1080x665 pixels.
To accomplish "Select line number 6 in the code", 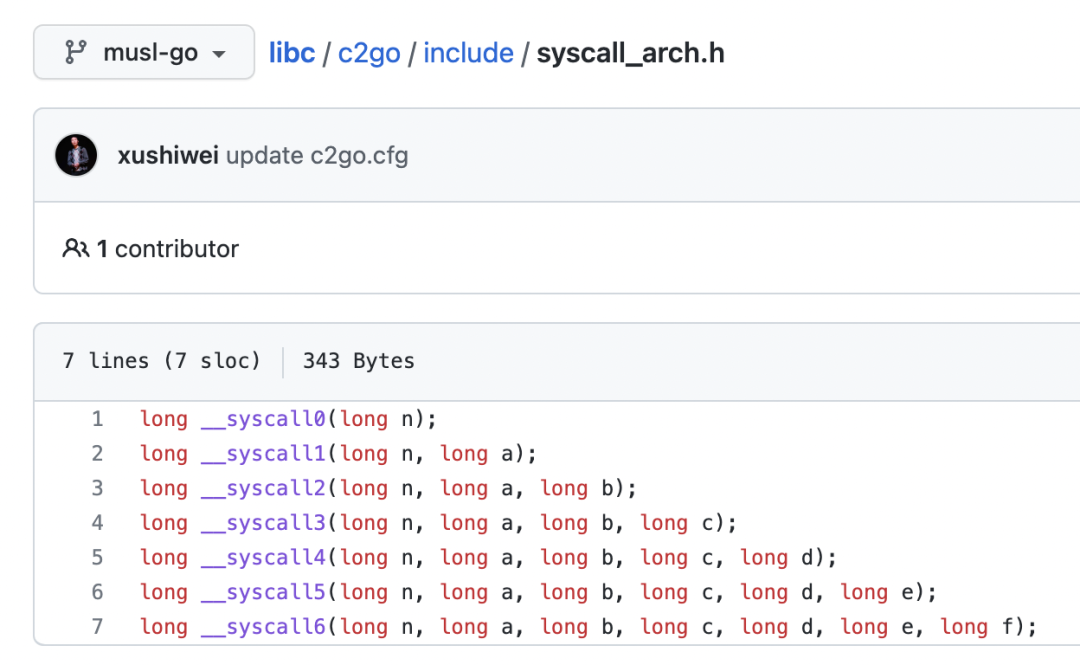I will tap(98, 591).
